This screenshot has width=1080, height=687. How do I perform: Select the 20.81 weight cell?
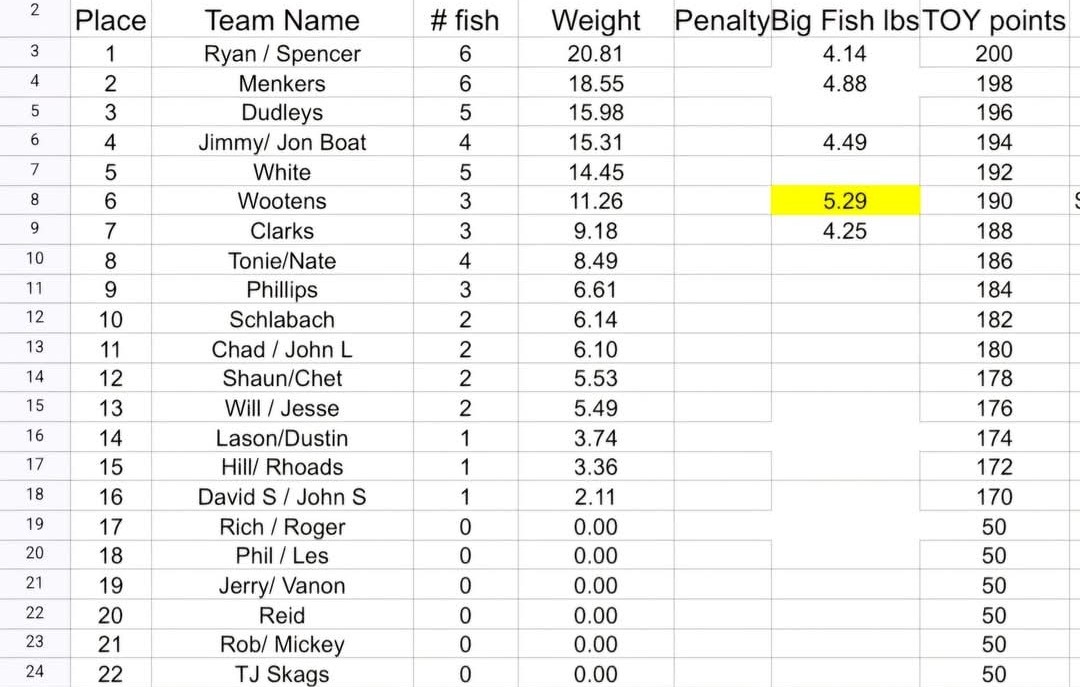pyautogui.click(x=596, y=54)
